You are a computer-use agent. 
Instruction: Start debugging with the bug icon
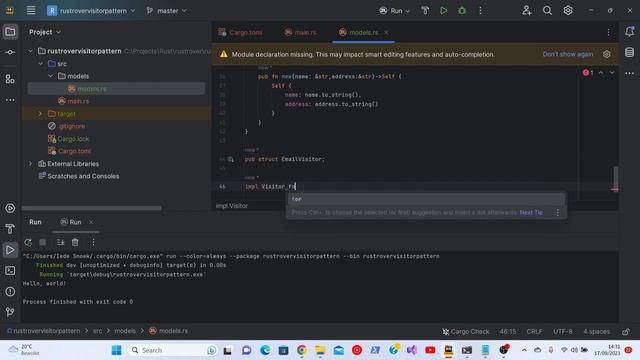[x=462, y=11]
